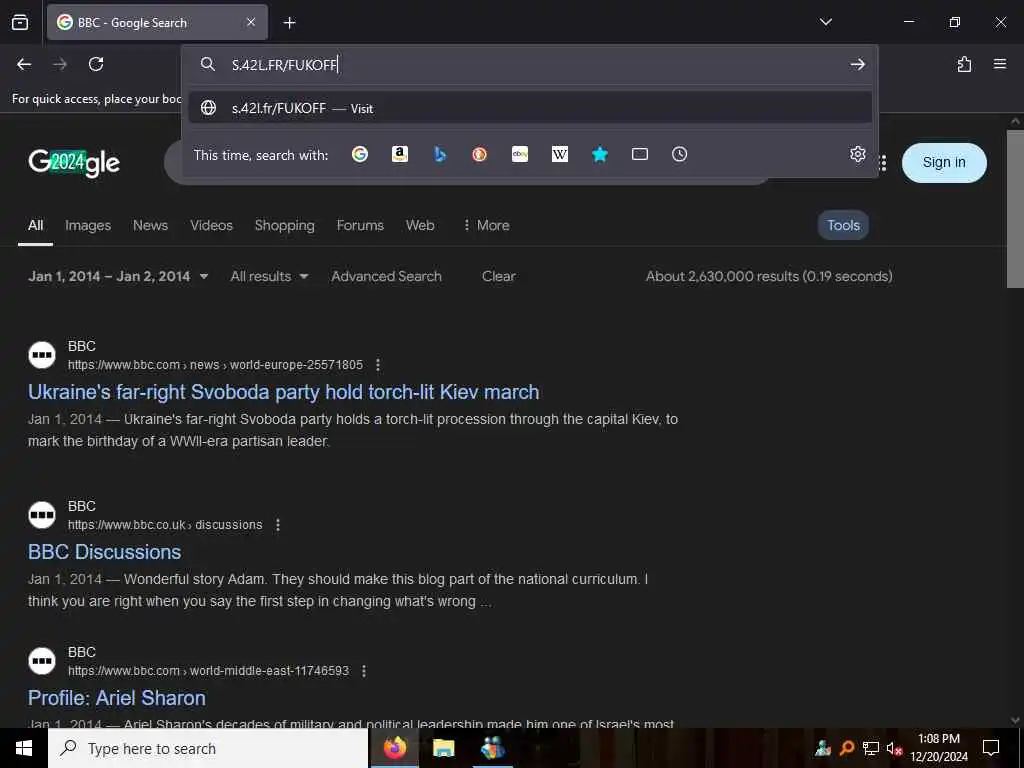
Task: Open options for the world-middle-east-11746593 result
Action: click(364, 671)
